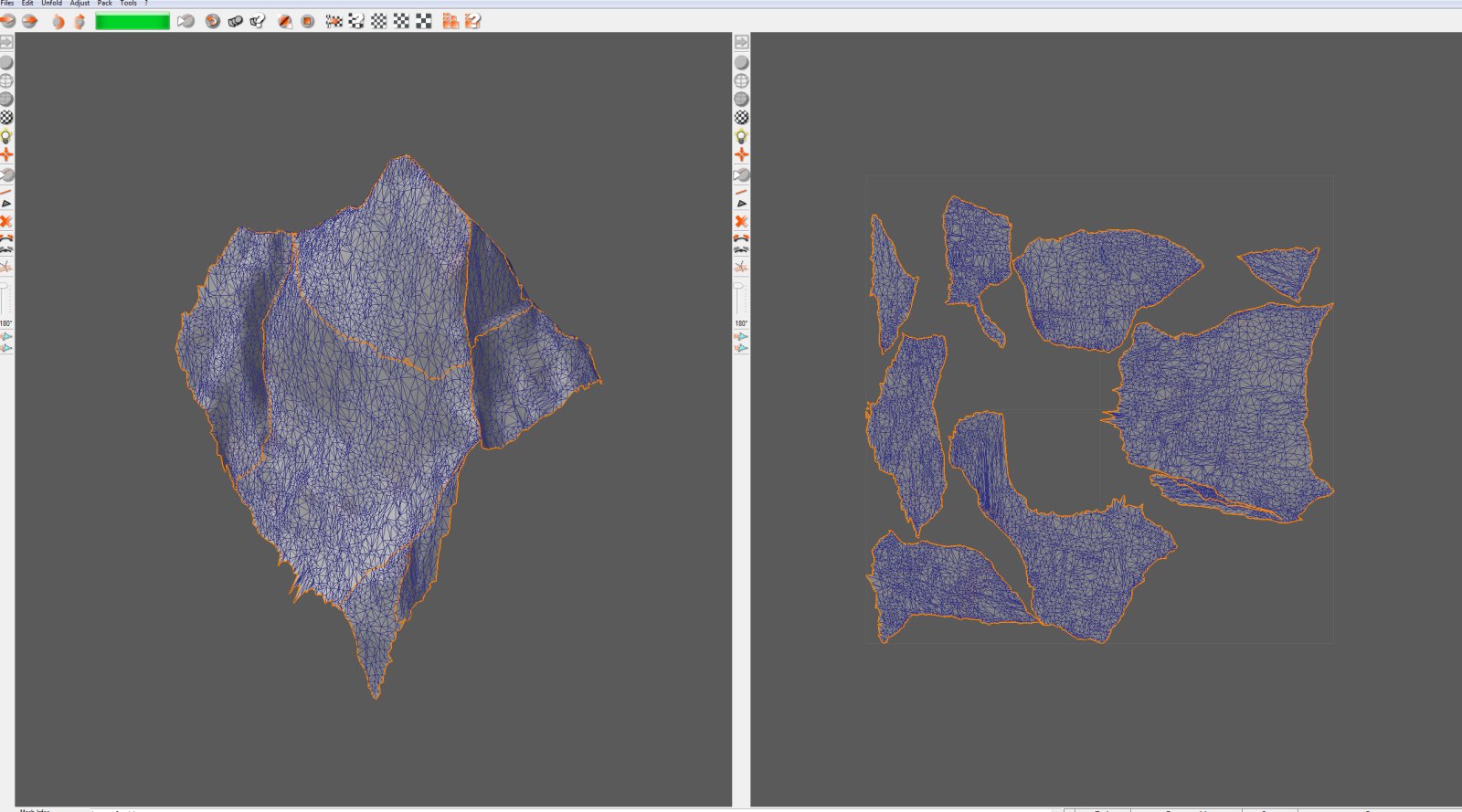Click the boxed arrow icon atop right viewport toolbar
This screenshot has width=1462, height=812.
point(741,42)
